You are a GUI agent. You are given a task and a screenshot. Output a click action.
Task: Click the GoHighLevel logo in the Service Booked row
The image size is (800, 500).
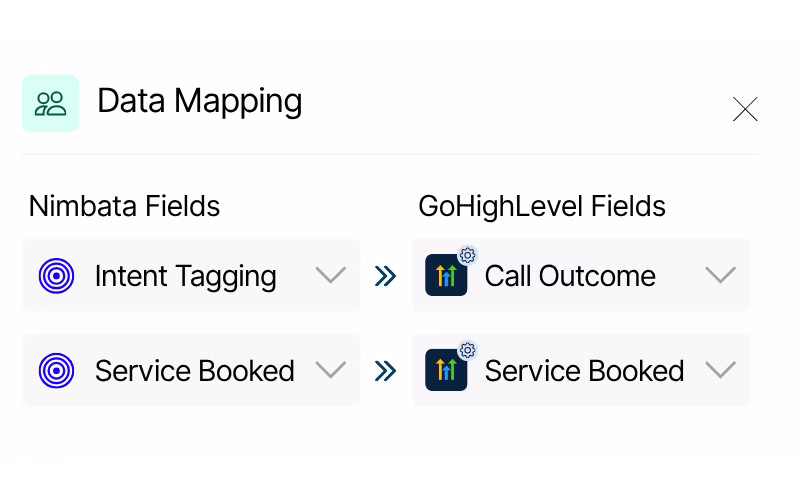tap(446, 370)
